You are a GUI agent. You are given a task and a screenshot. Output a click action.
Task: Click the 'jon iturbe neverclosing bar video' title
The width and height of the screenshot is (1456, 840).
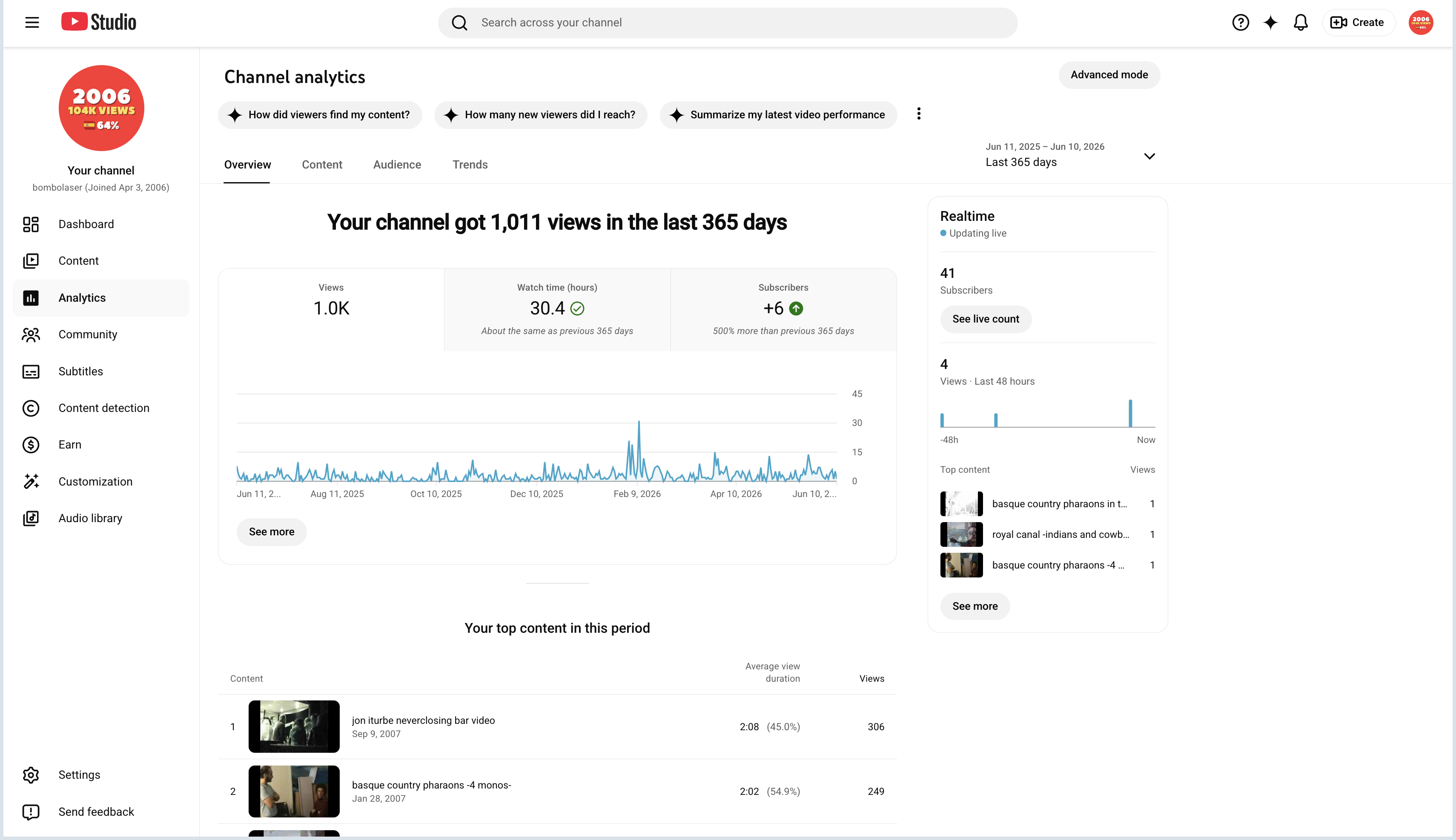point(423,720)
